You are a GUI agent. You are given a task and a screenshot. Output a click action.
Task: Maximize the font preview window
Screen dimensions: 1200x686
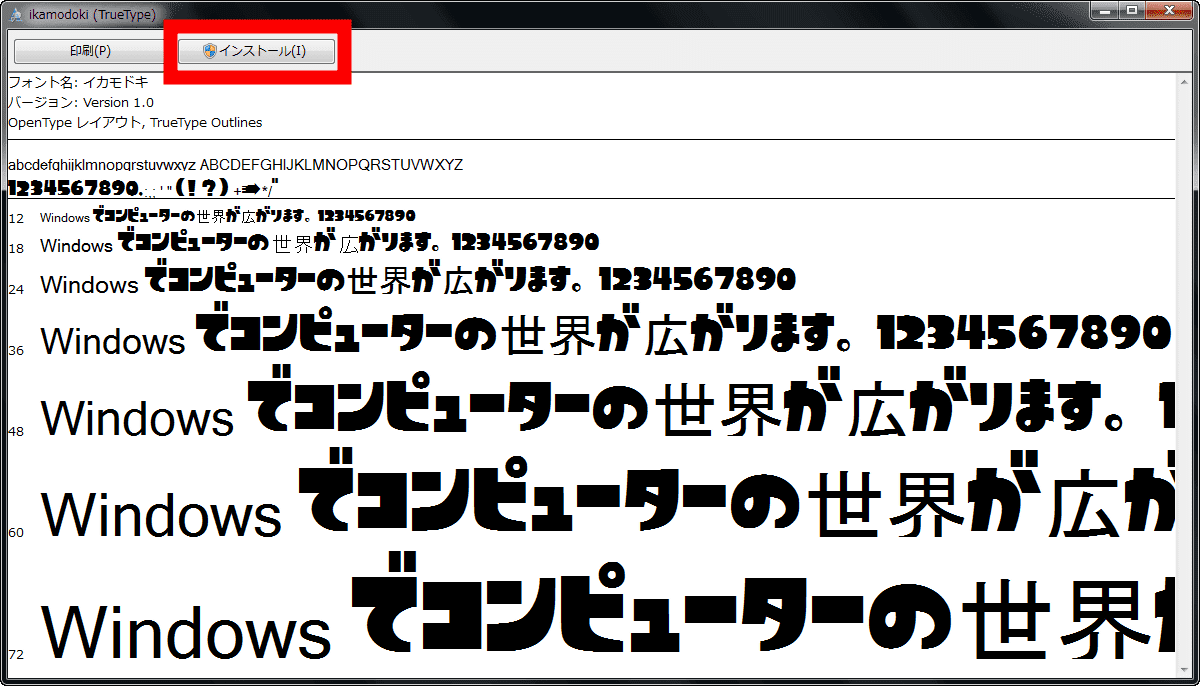coord(1132,10)
